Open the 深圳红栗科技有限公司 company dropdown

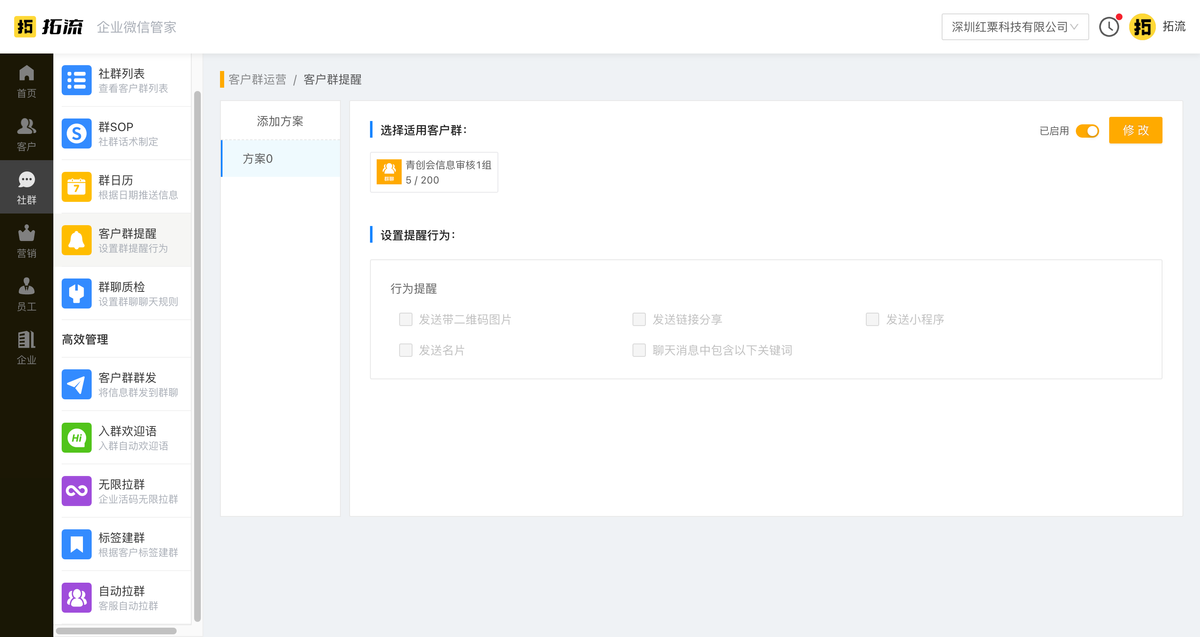(1014, 27)
